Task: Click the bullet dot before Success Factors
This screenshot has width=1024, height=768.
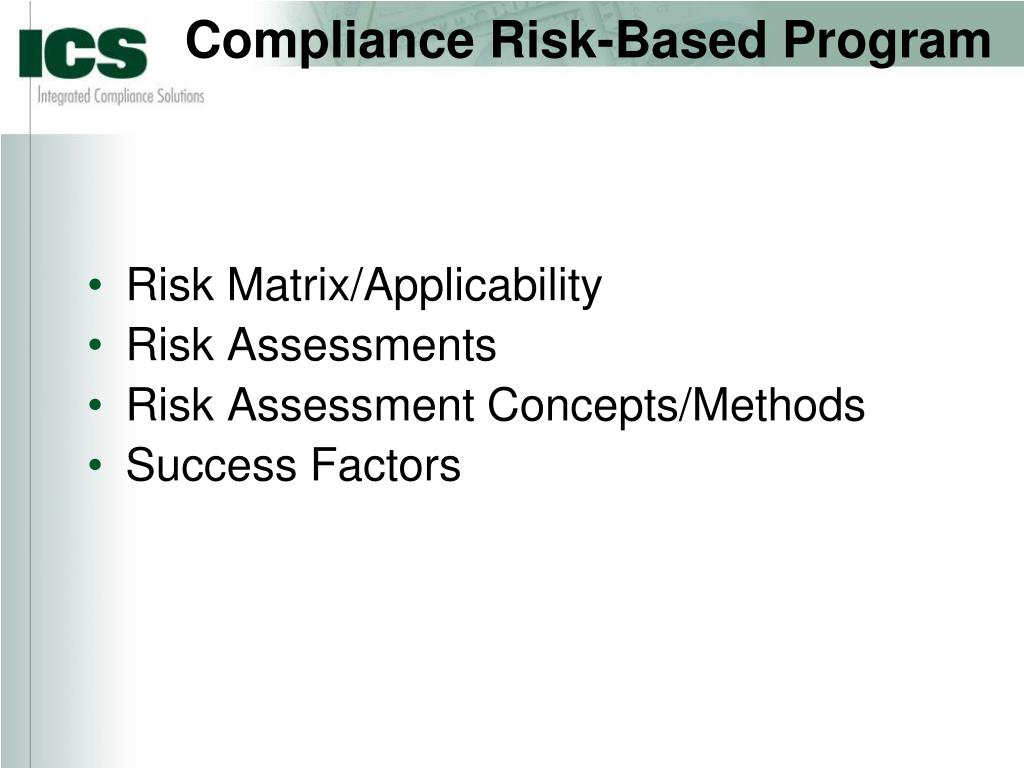Action: (94, 468)
